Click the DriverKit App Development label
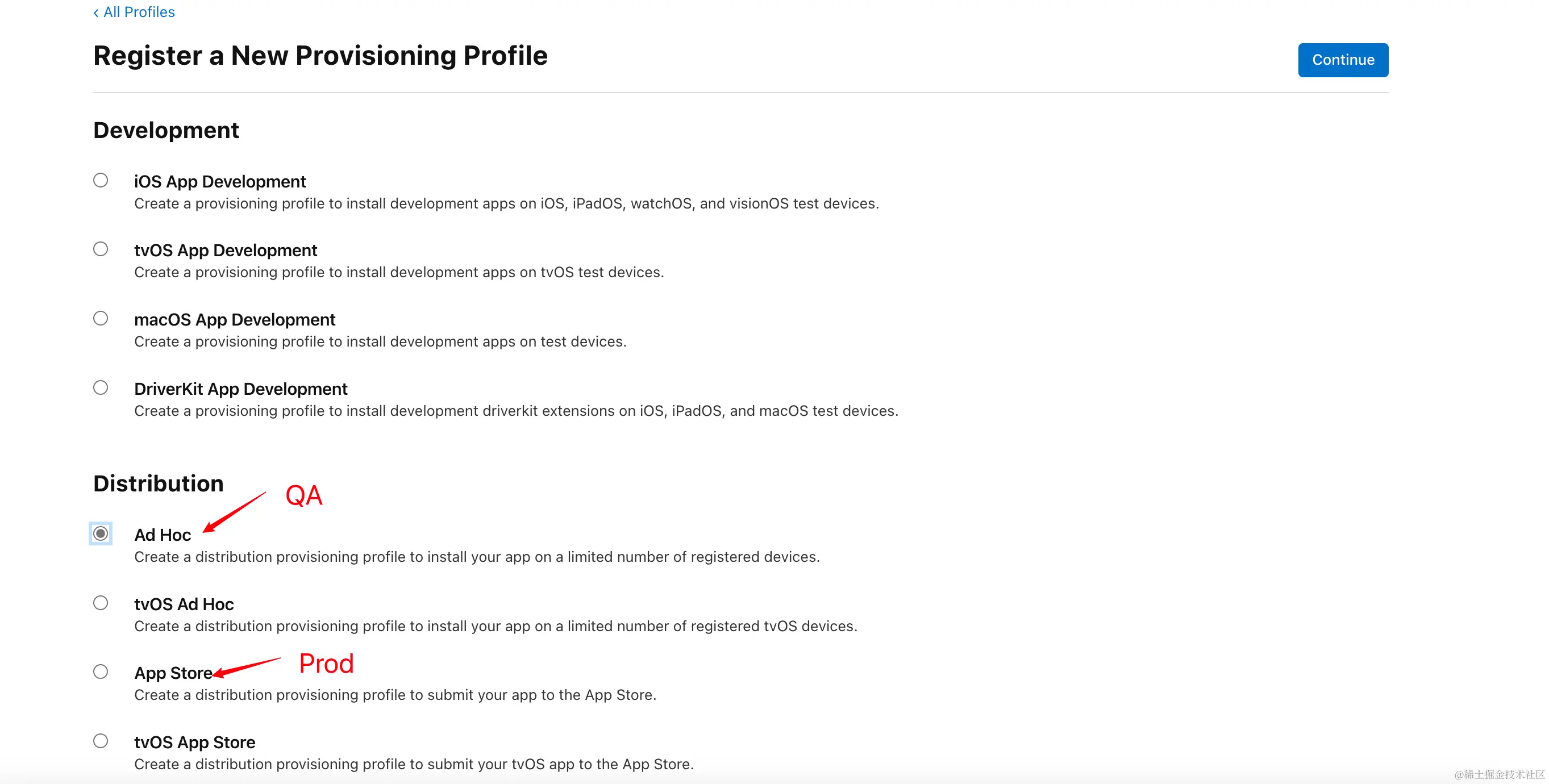The width and height of the screenshot is (1549, 784). coord(240,389)
